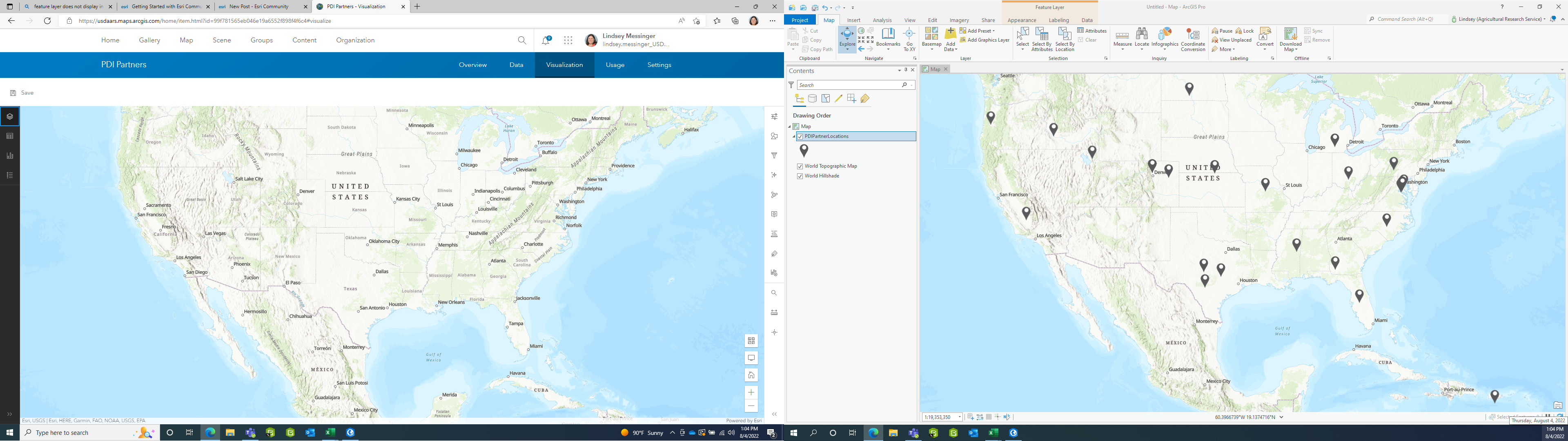The image size is (1568, 441).
Task: Open the Charts panel in the web map sidebar
Action: point(10,156)
